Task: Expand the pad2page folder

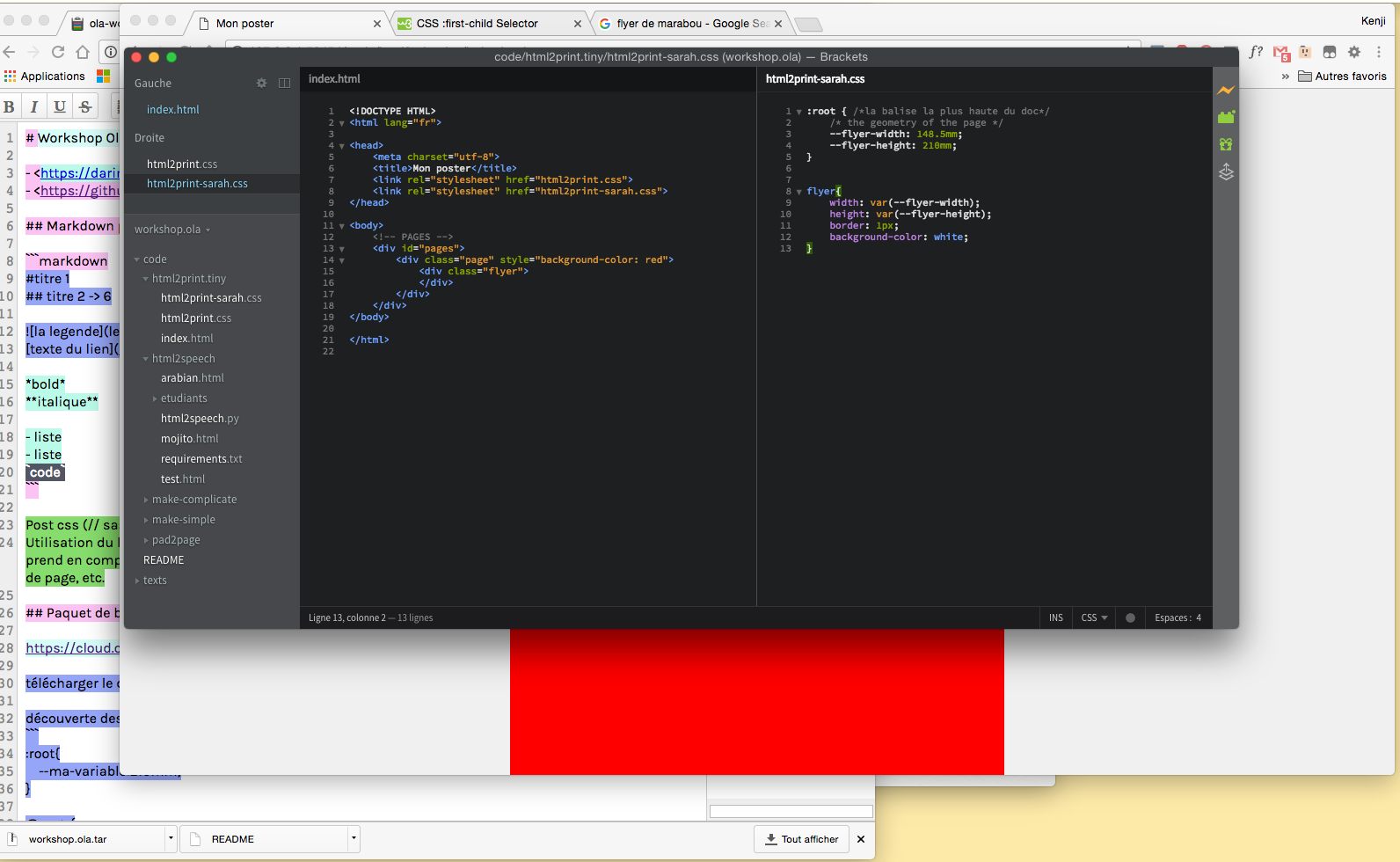Action: tap(146, 540)
